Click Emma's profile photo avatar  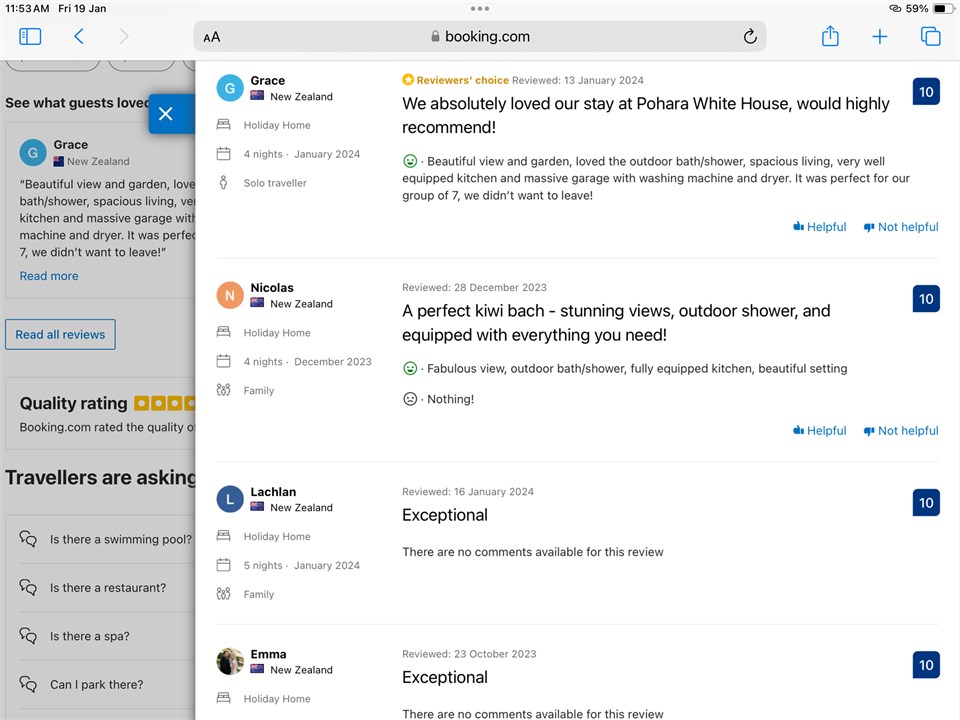[230, 661]
